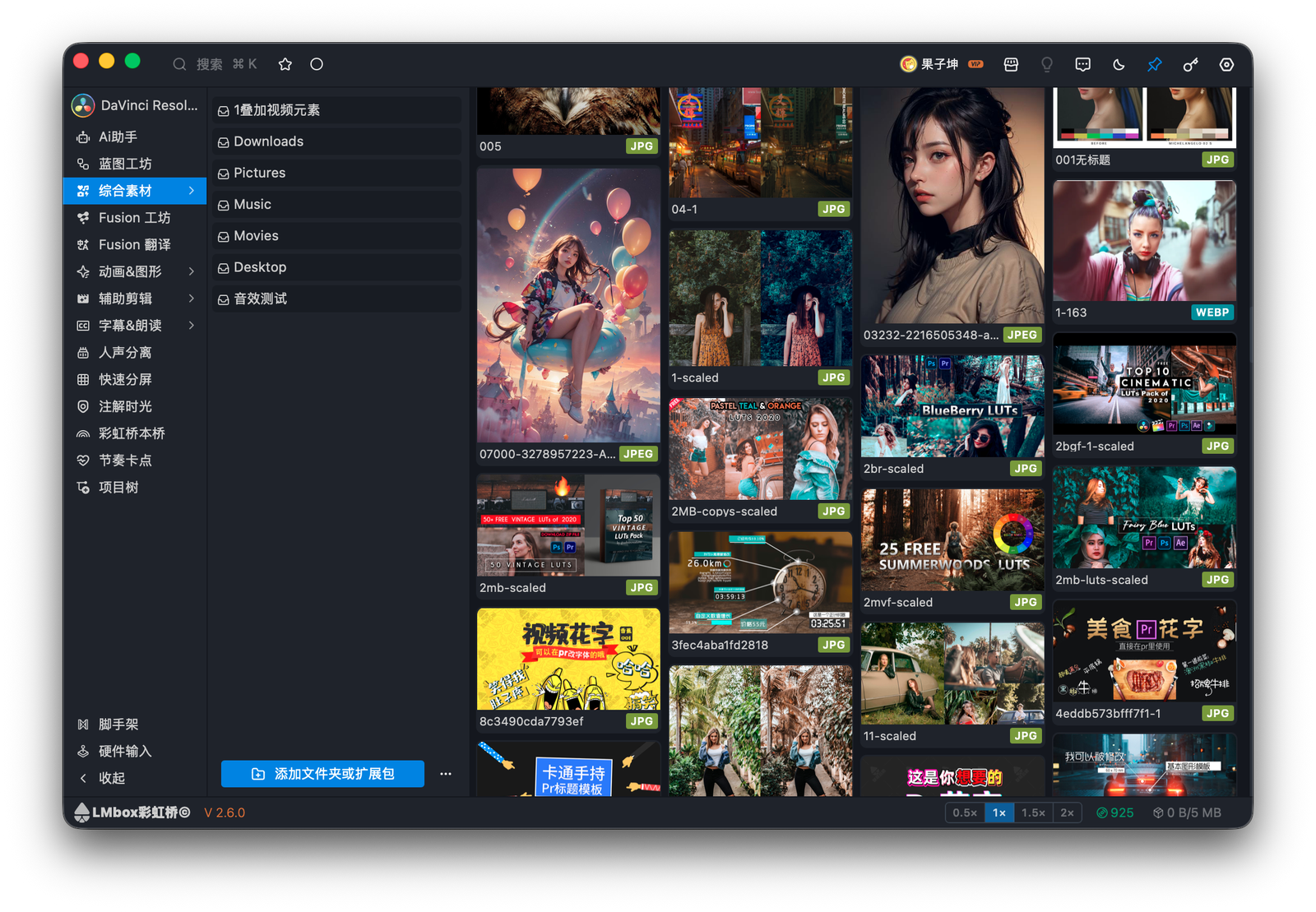This screenshot has height=912, width=1316.
Task: Click the 脚手架 icon
Action: [83, 725]
